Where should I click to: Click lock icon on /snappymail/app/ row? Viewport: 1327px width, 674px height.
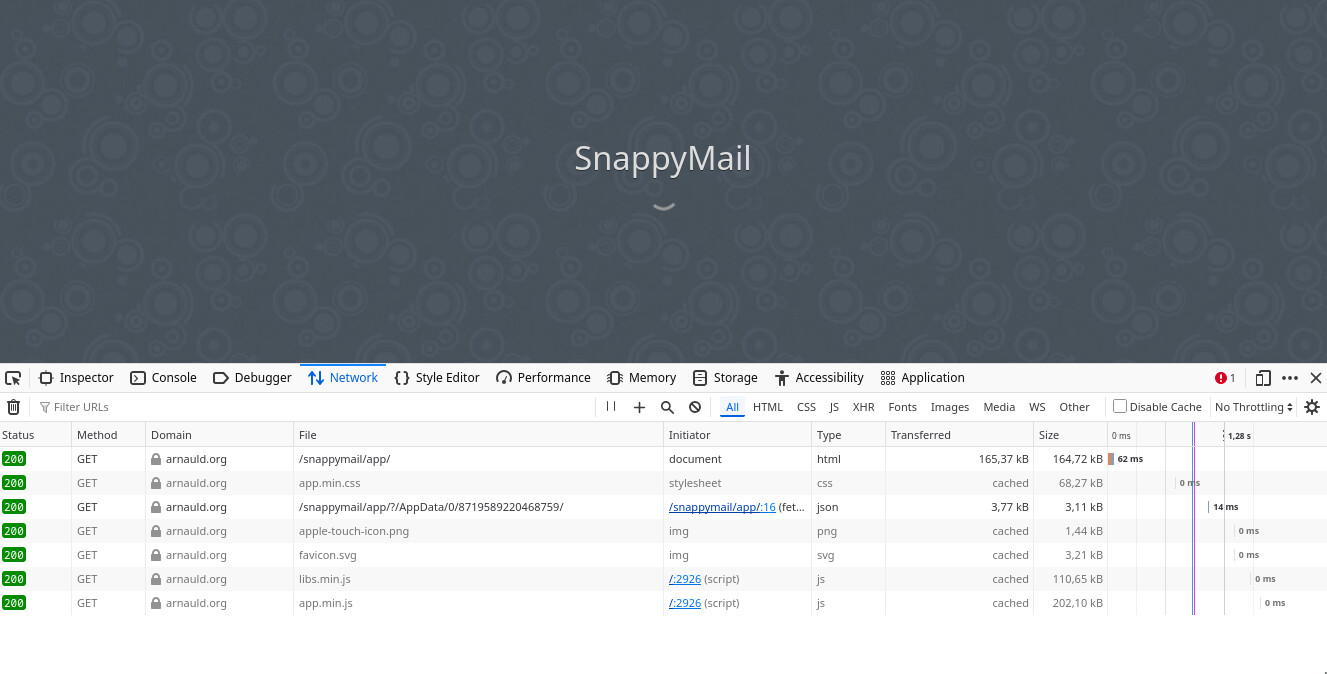click(x=156, y=459)
